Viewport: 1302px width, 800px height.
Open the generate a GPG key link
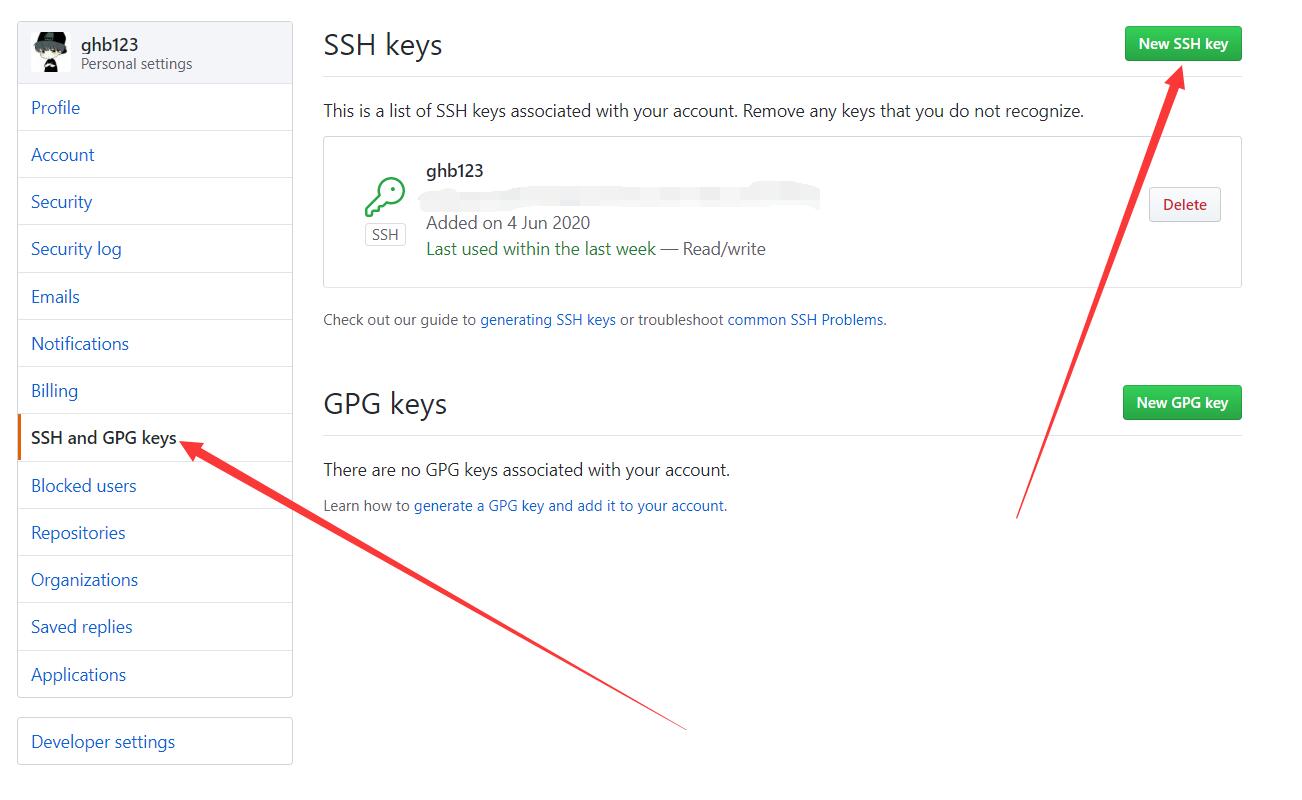pos(569,506)
